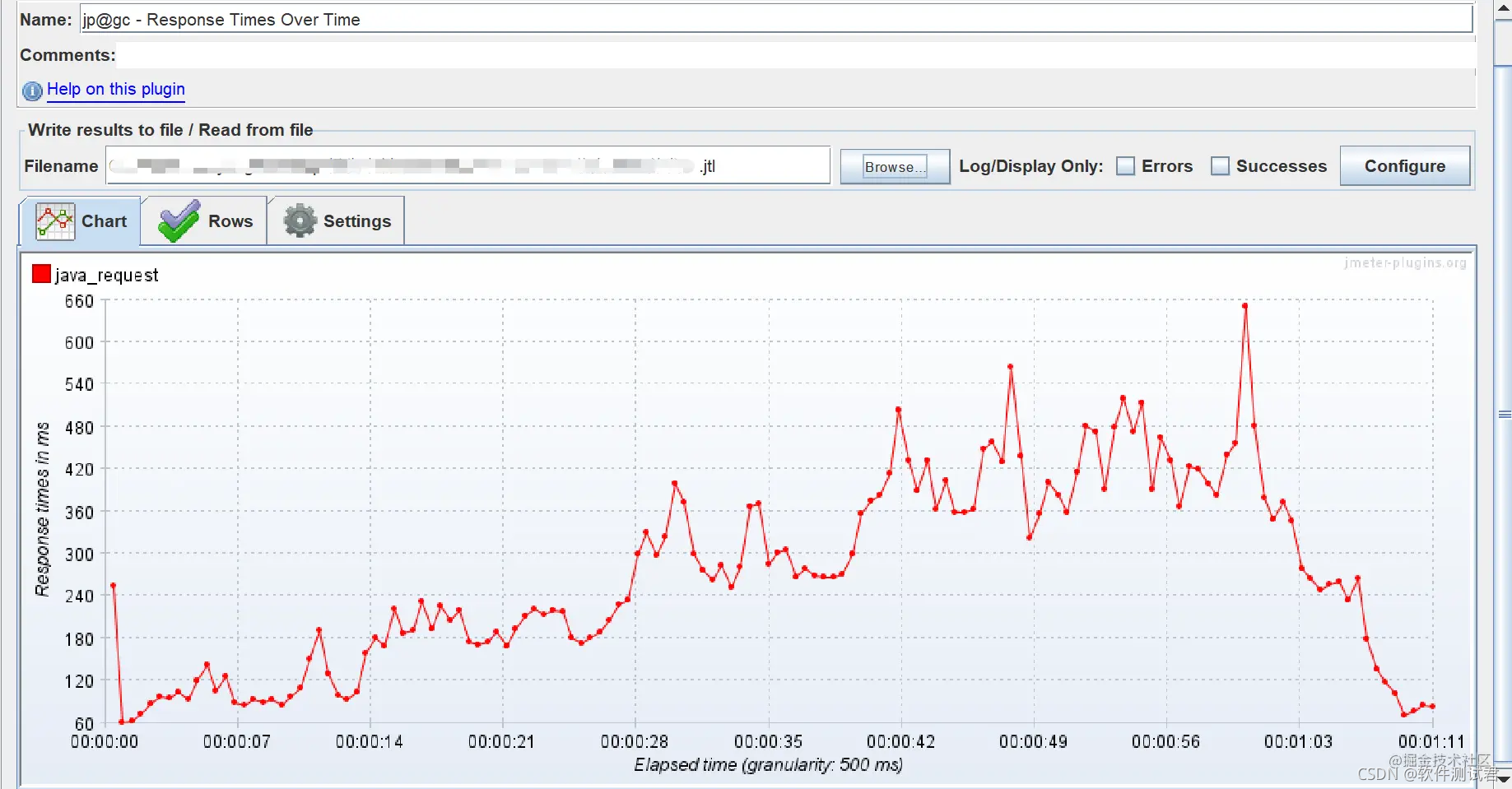1512x789 pixels.
Task: Click the Rows tab checkmark icon
Action: point(179,221)
